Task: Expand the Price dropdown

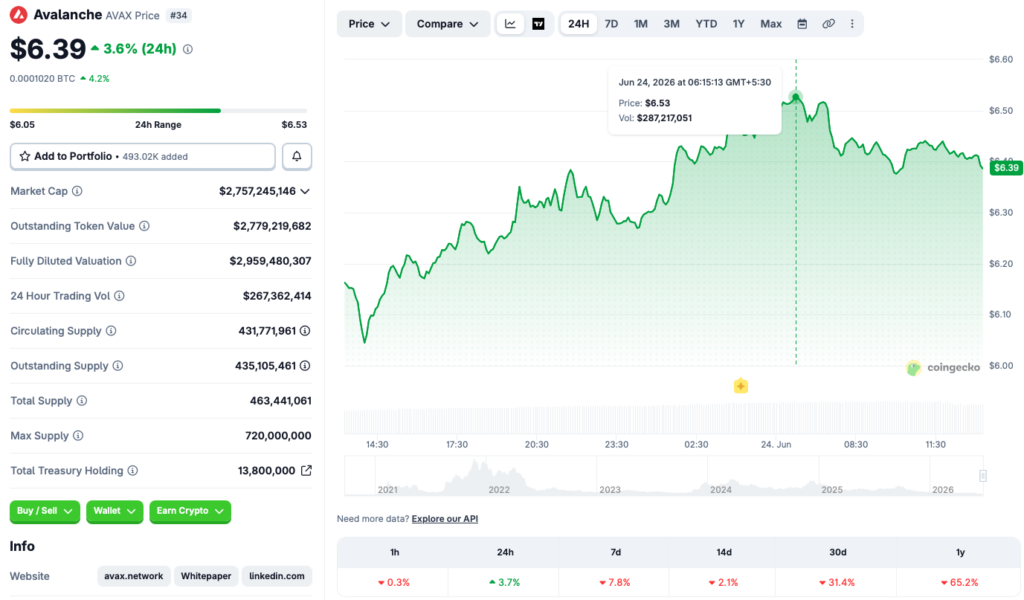Action: click(x=369, y=24)
